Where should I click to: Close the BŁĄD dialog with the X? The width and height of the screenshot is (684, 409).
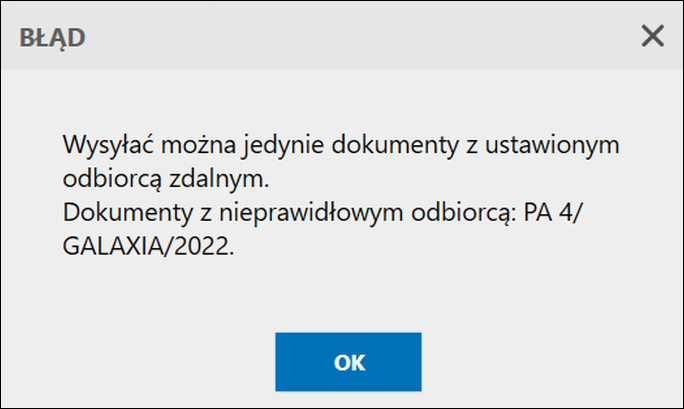tap(652, 37)
